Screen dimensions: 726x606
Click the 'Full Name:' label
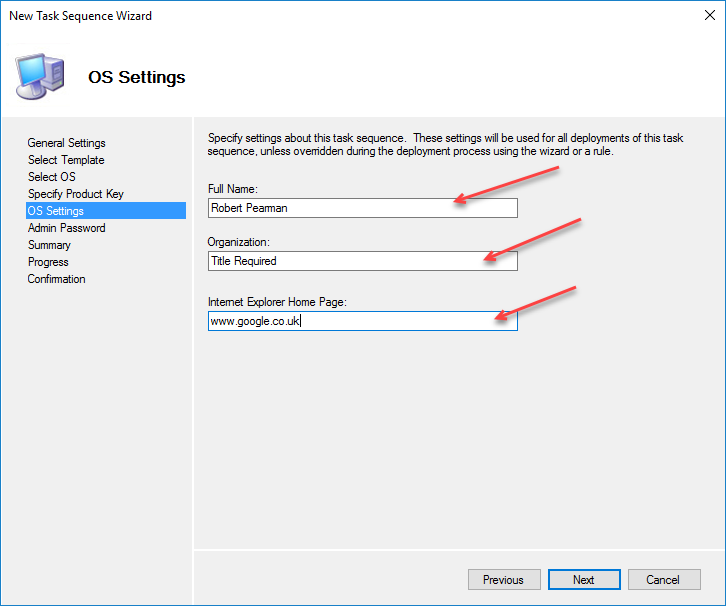click(x=233, y=188)
